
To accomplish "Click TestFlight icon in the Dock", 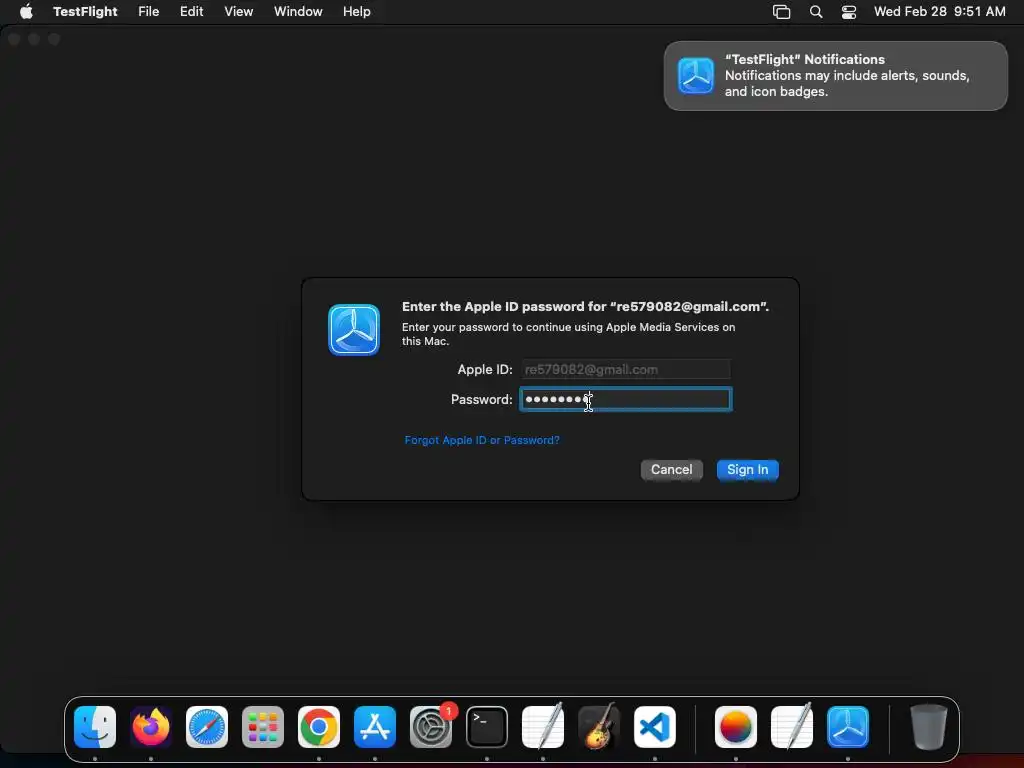I will (848, 727).
